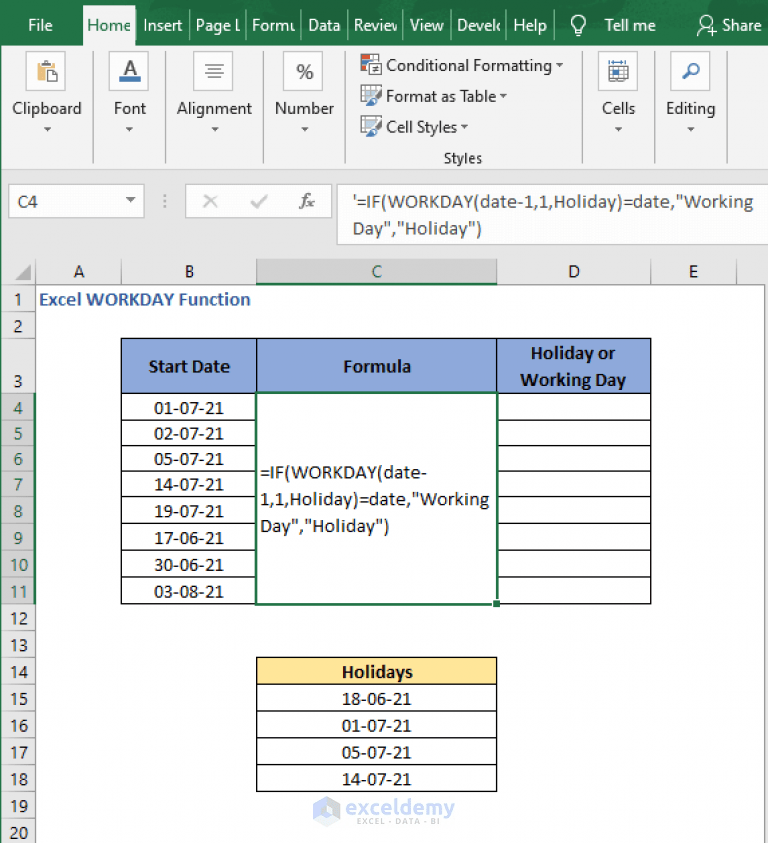This screenshot has width=768, height=843.
Task: Click the Share button label
Action: [x=741, y=25]
